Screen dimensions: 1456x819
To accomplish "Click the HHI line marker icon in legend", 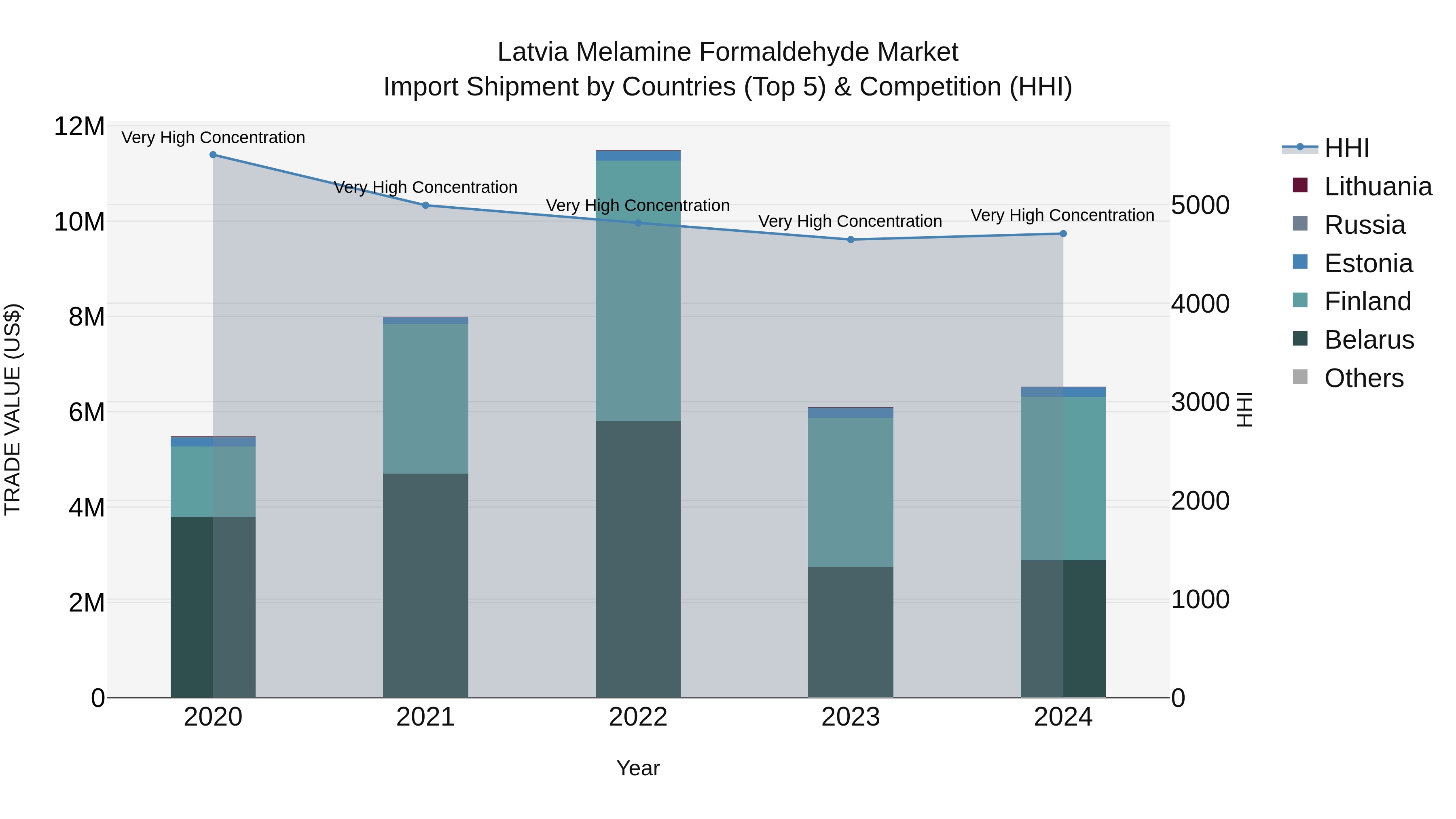I will 1300,148.
